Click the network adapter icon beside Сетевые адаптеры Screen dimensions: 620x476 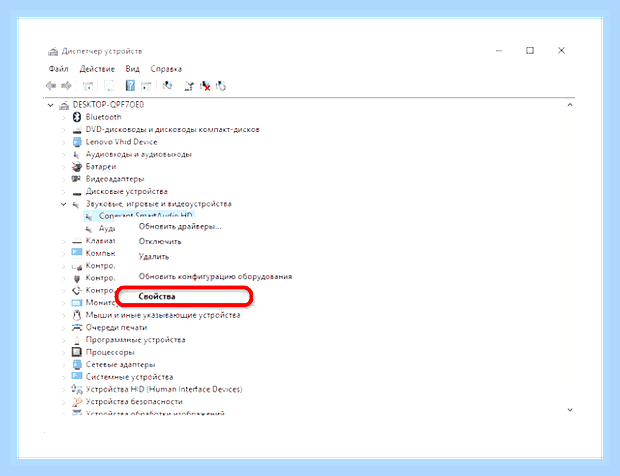tap(77, 364)
